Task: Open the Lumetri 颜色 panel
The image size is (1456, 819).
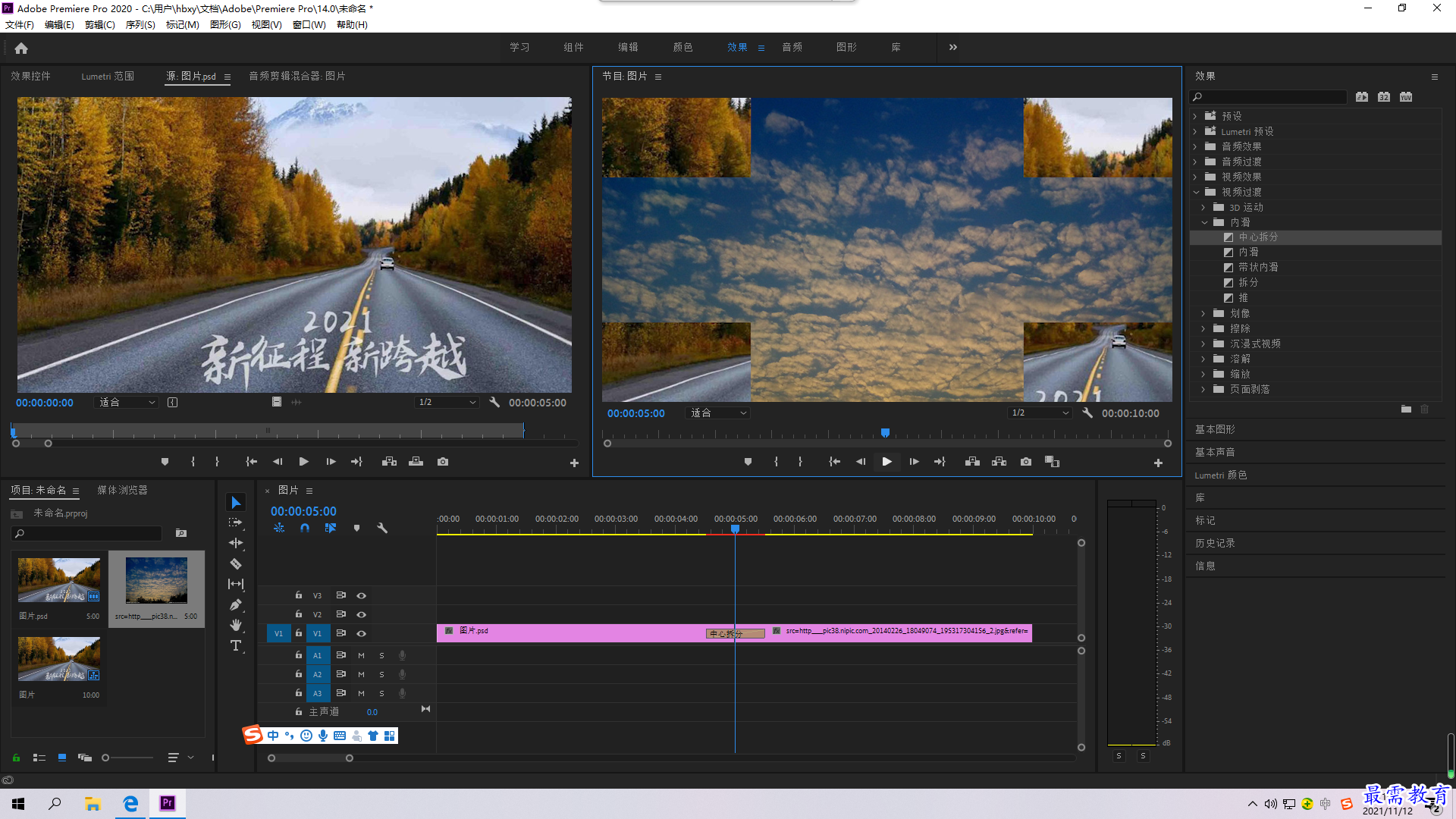Action: [1221, 475]
